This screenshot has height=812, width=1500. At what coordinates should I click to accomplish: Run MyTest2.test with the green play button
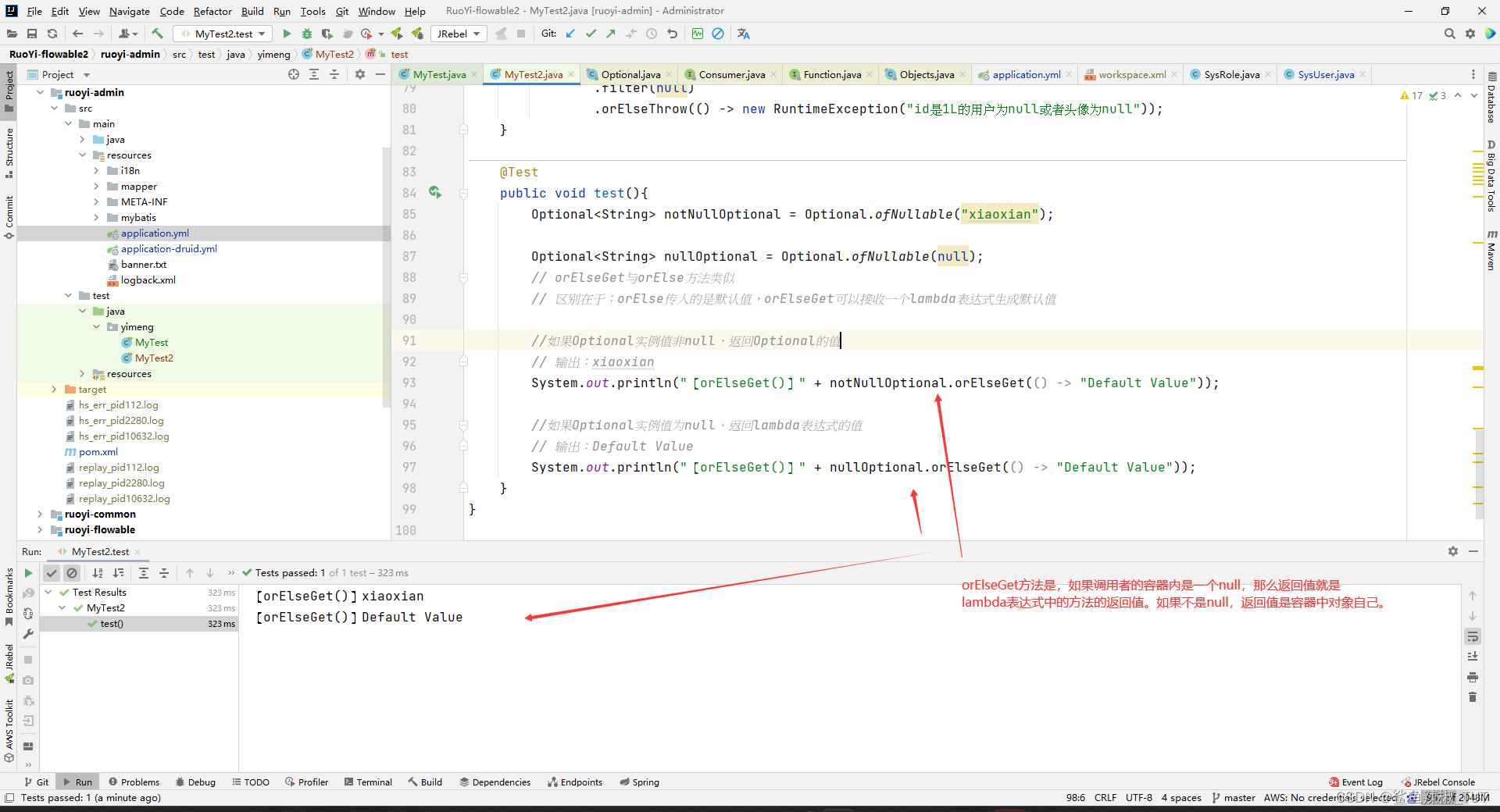tap(287, 34)
